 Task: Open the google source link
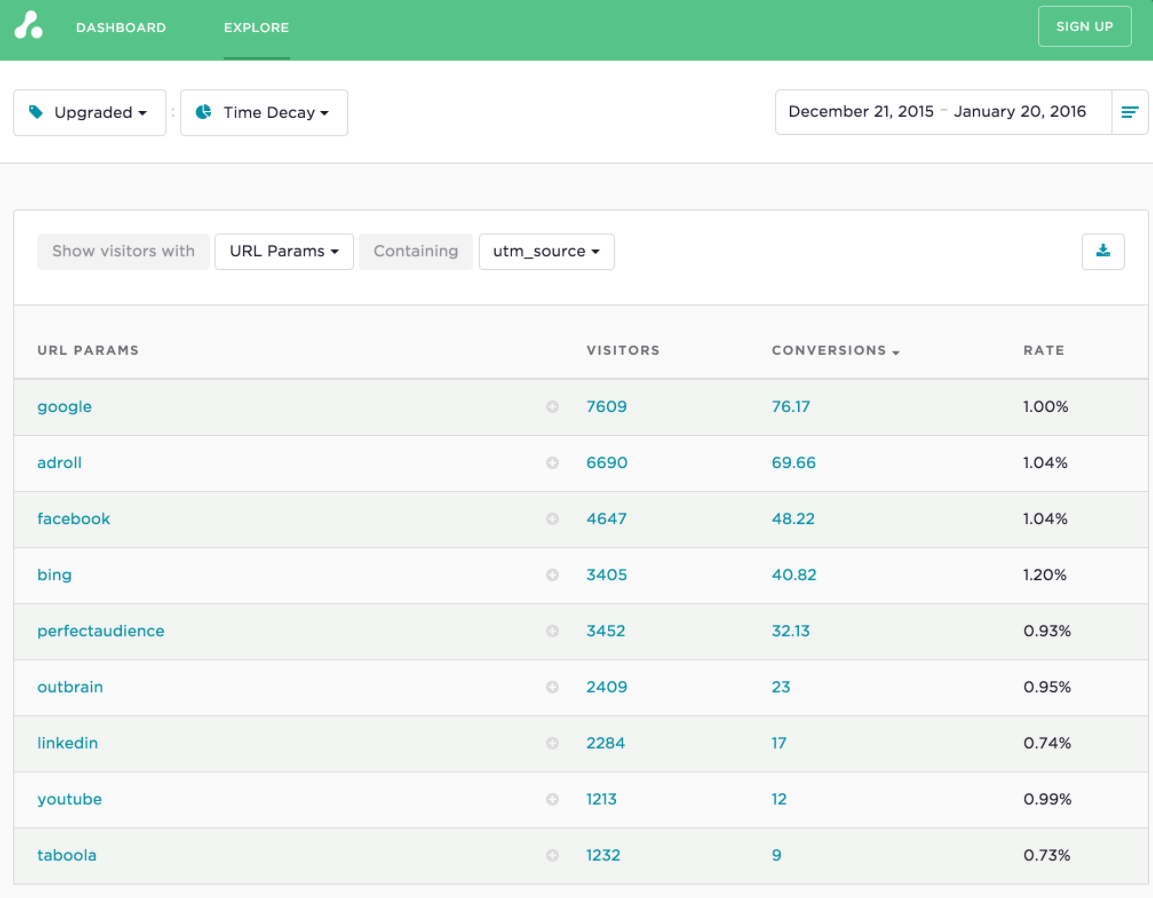coord(65,407)
